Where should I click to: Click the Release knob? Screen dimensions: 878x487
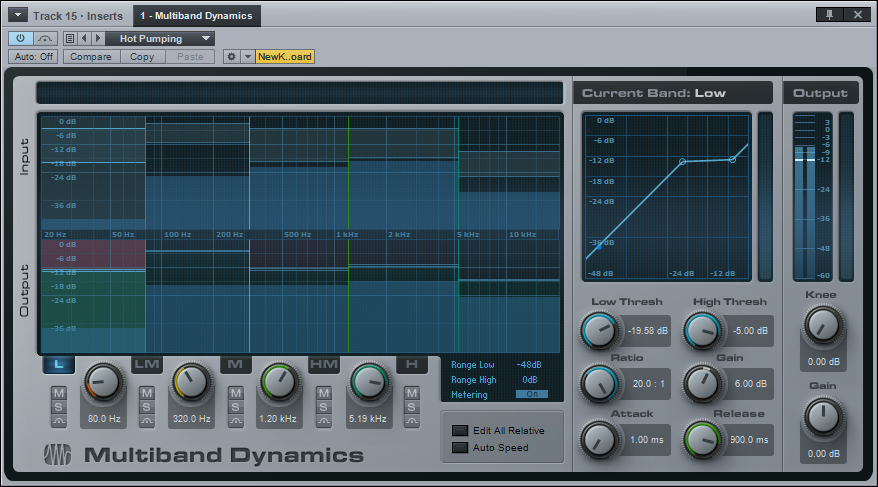(x=702, y=440)
